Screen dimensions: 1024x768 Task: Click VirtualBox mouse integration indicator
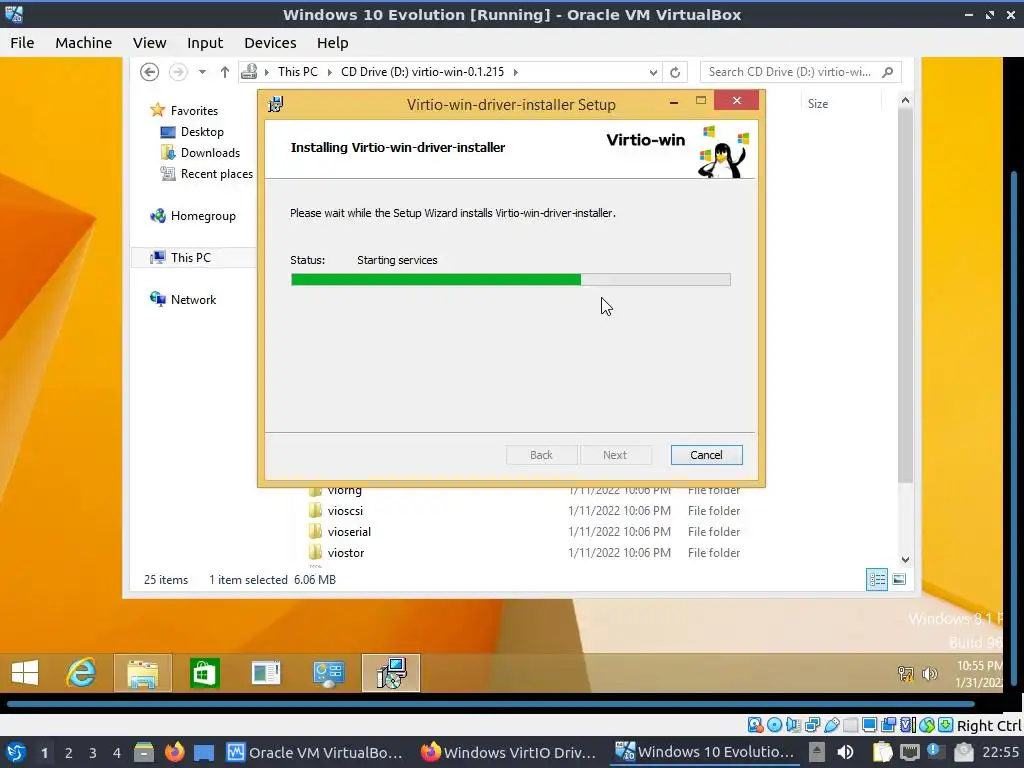pyautogui.click(x=927, y=725)
